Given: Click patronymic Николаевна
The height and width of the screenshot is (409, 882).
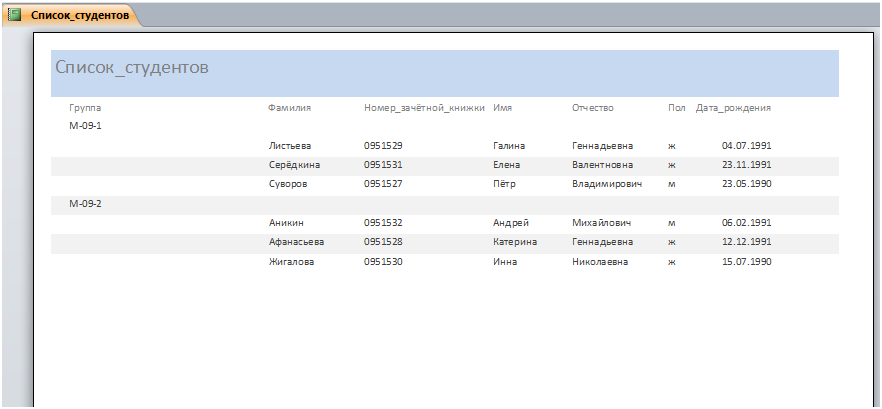Looking at the screenshot, I should pyautogui.click(x=600, y=262).
